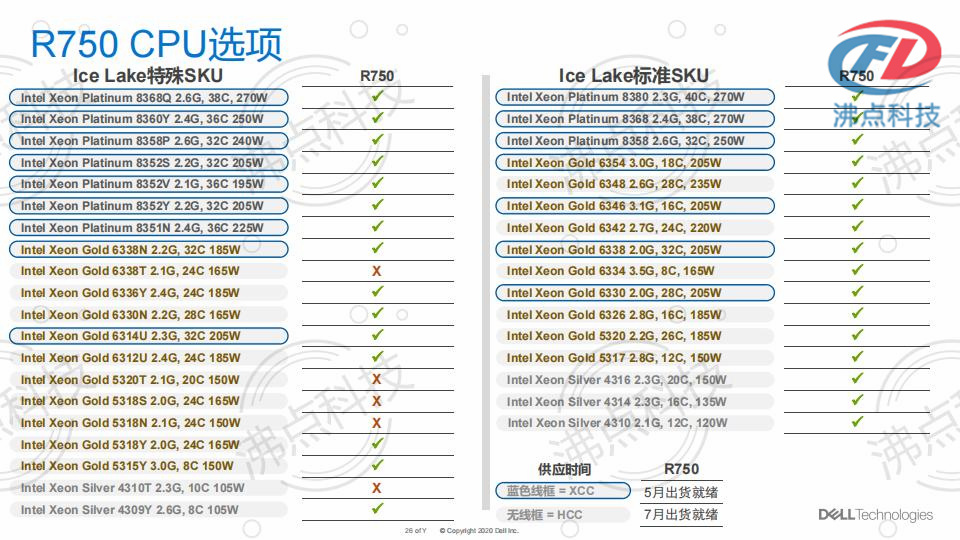The image size is (960, 540).
Task: Click the 蓝色线框 = XCC legend box
Action: 563,491
